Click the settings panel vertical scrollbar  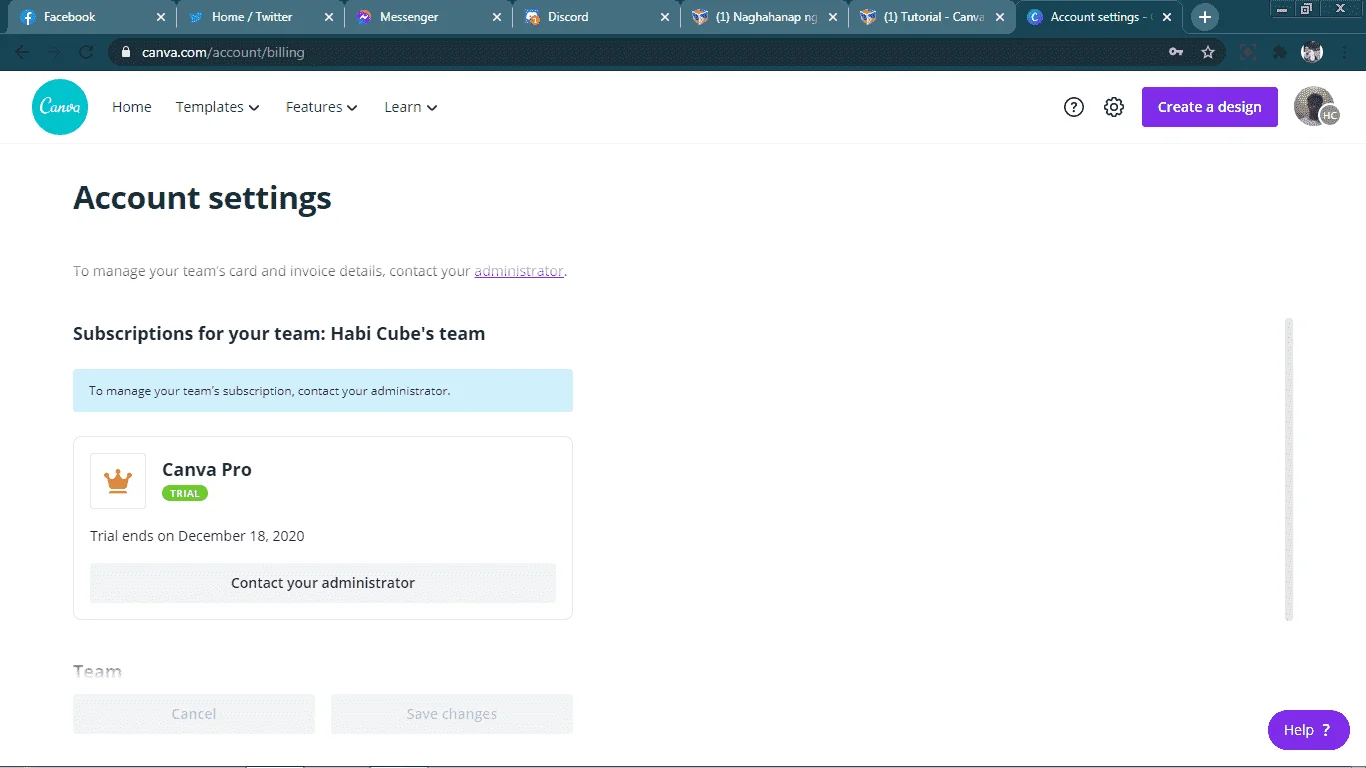pos(1289,470)
